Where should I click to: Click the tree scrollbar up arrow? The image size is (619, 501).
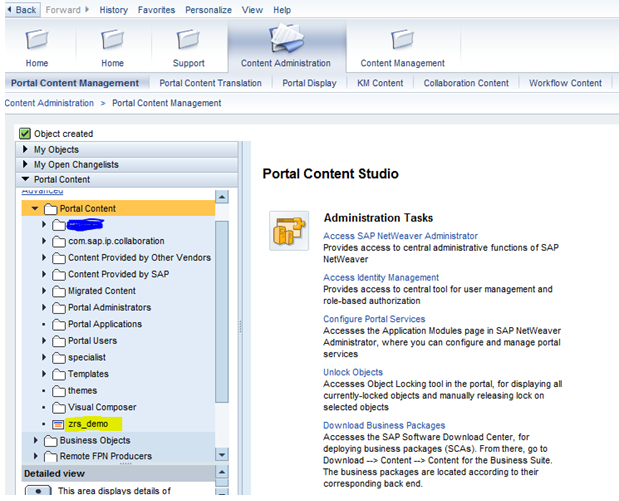click(222, 197)
